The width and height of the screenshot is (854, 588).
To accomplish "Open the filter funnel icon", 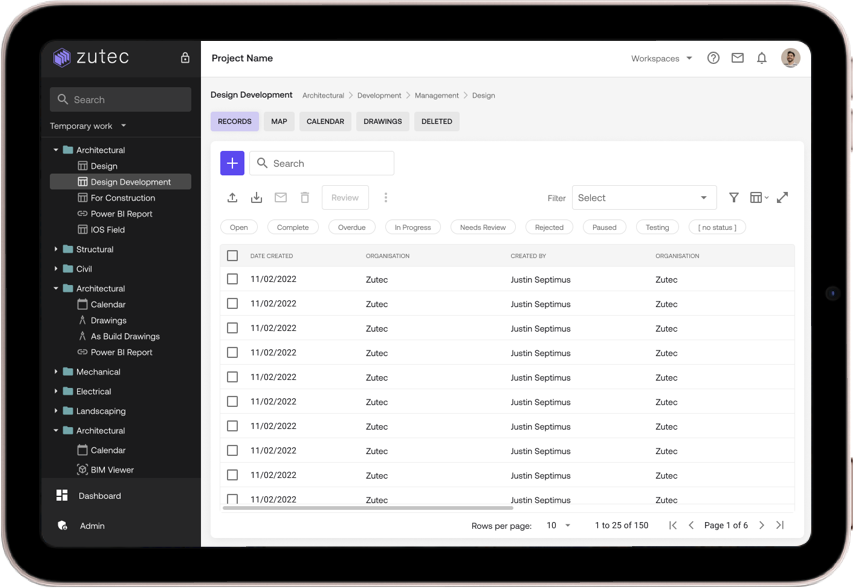I will click(x=734, y=198).
